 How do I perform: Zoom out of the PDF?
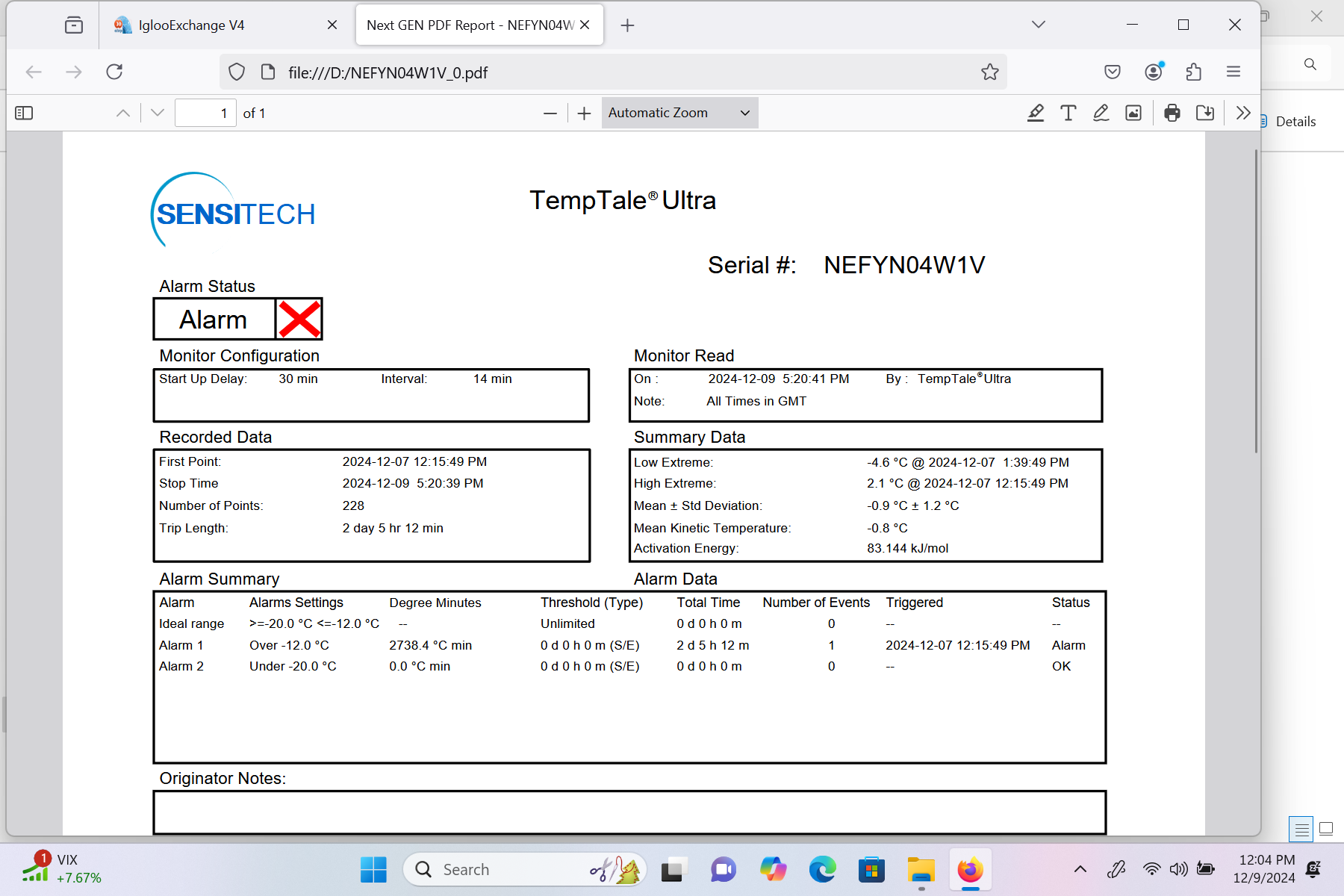tap(550, 113)
